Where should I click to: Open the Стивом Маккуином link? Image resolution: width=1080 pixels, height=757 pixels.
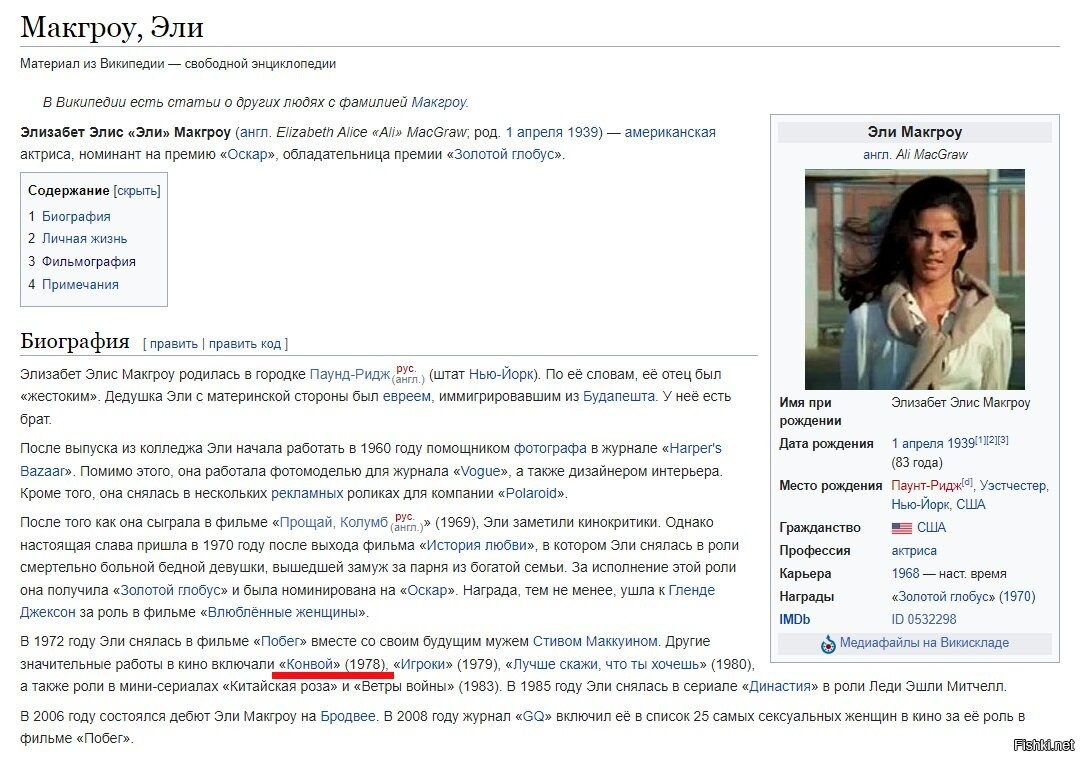[595, 642]
